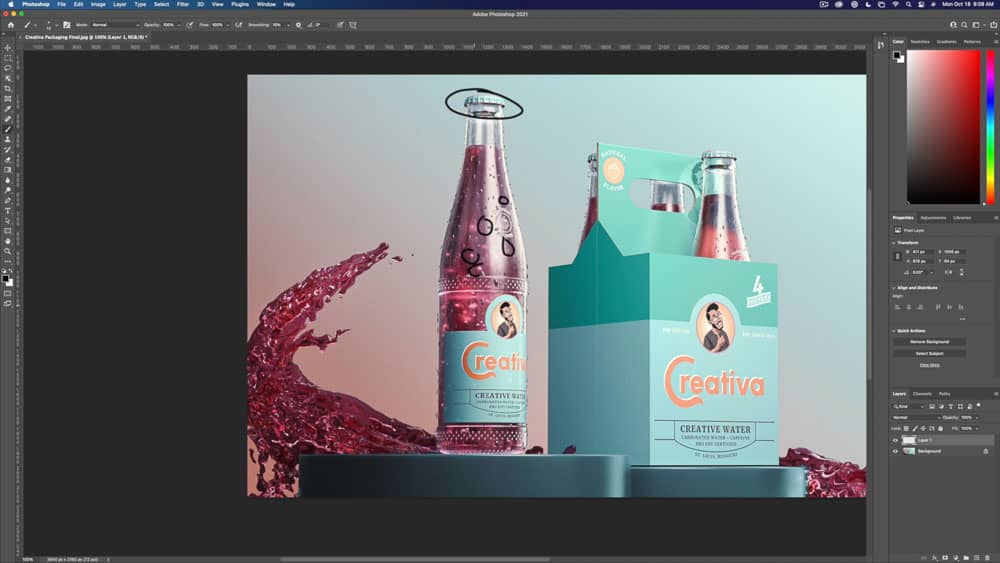The width and height of the screenshot is (1000, 563).
Task: Toggle visibility of the Background layer
Action: click(895, 451)
